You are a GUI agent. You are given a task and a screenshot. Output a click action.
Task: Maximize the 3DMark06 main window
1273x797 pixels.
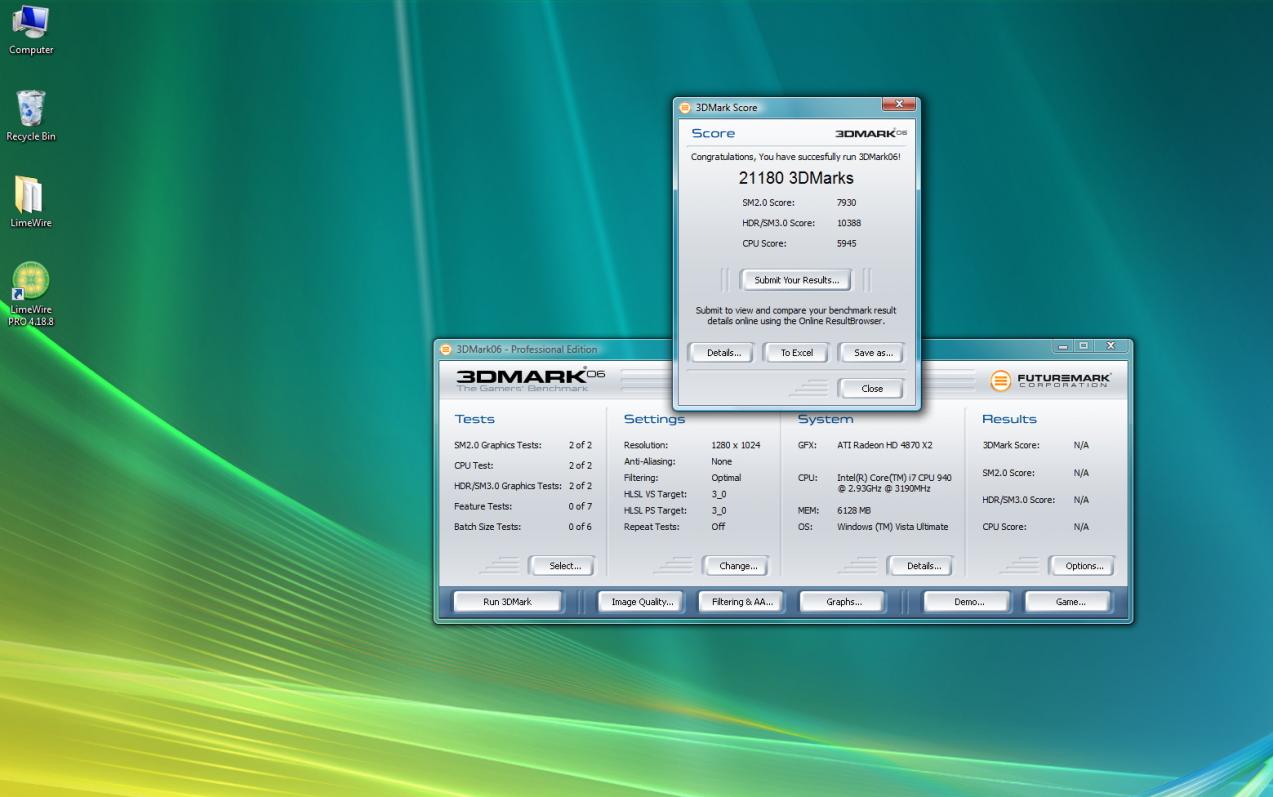[x=1082, y=346]
